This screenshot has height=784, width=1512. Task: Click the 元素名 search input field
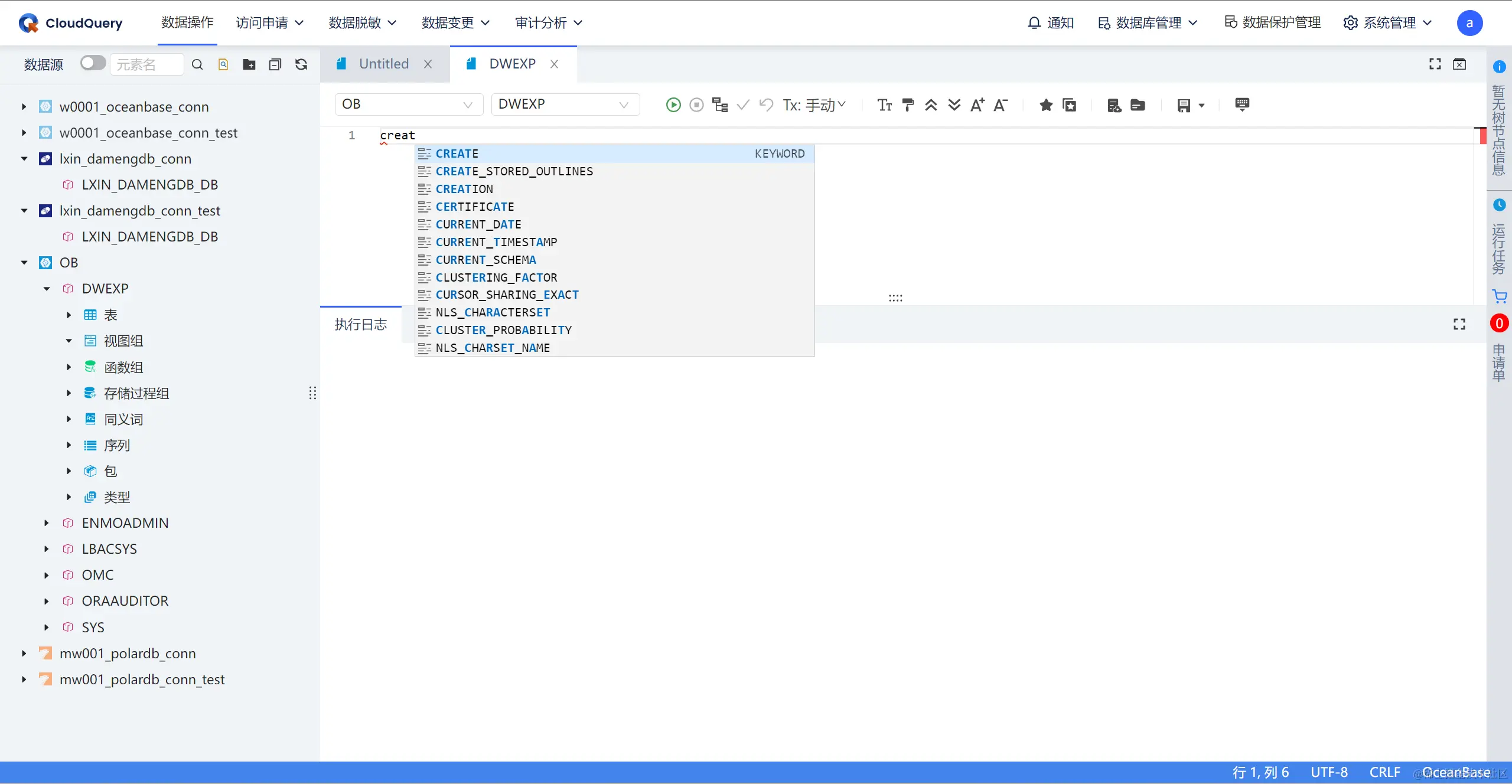point(146,64)
